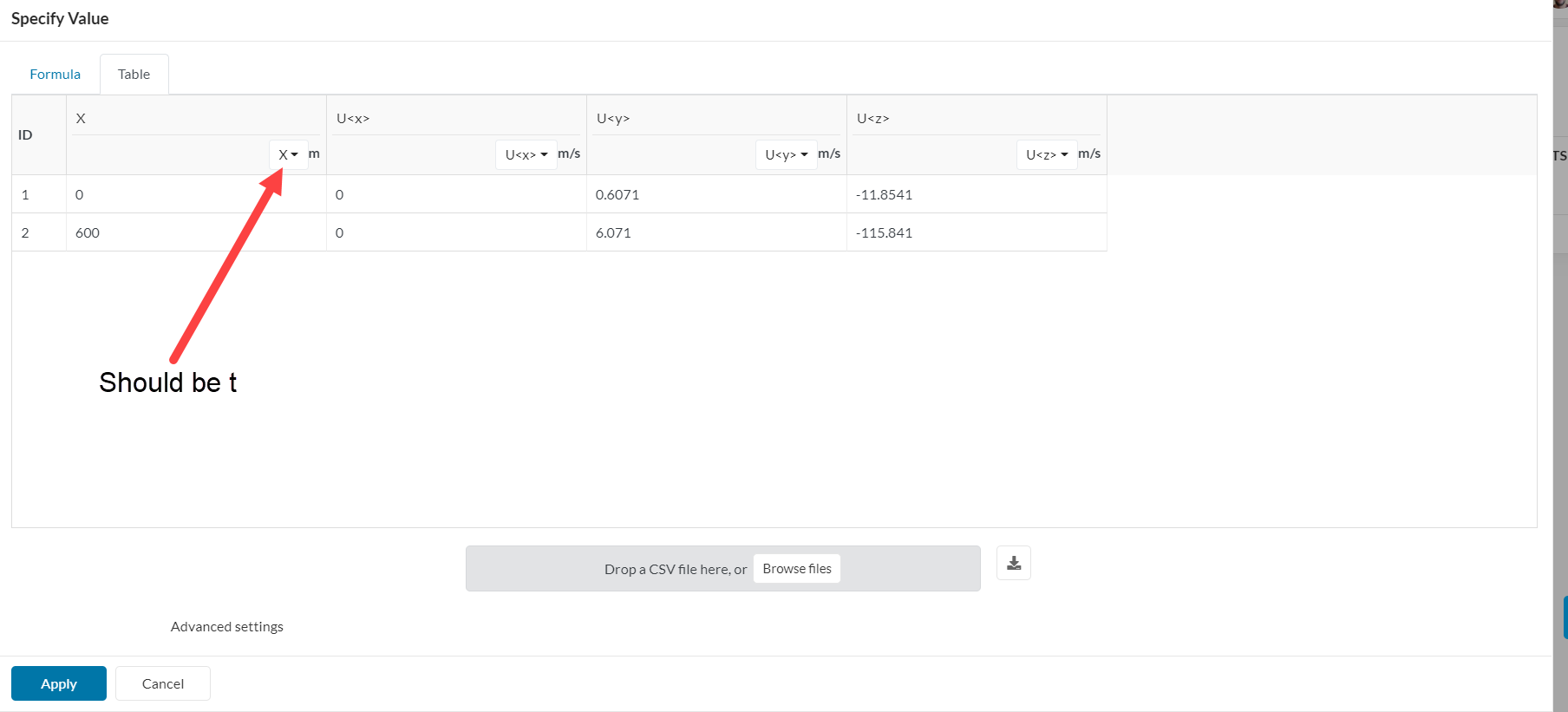
Task: Expand Advanced settings
Action: point(226,626)
